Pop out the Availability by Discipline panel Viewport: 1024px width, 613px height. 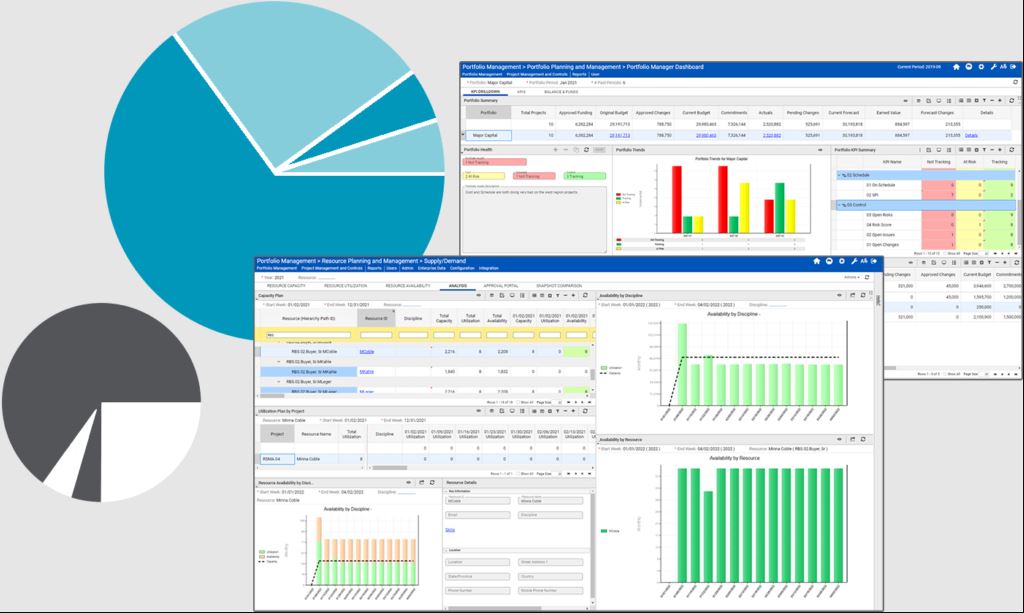[x=854, y=295]
